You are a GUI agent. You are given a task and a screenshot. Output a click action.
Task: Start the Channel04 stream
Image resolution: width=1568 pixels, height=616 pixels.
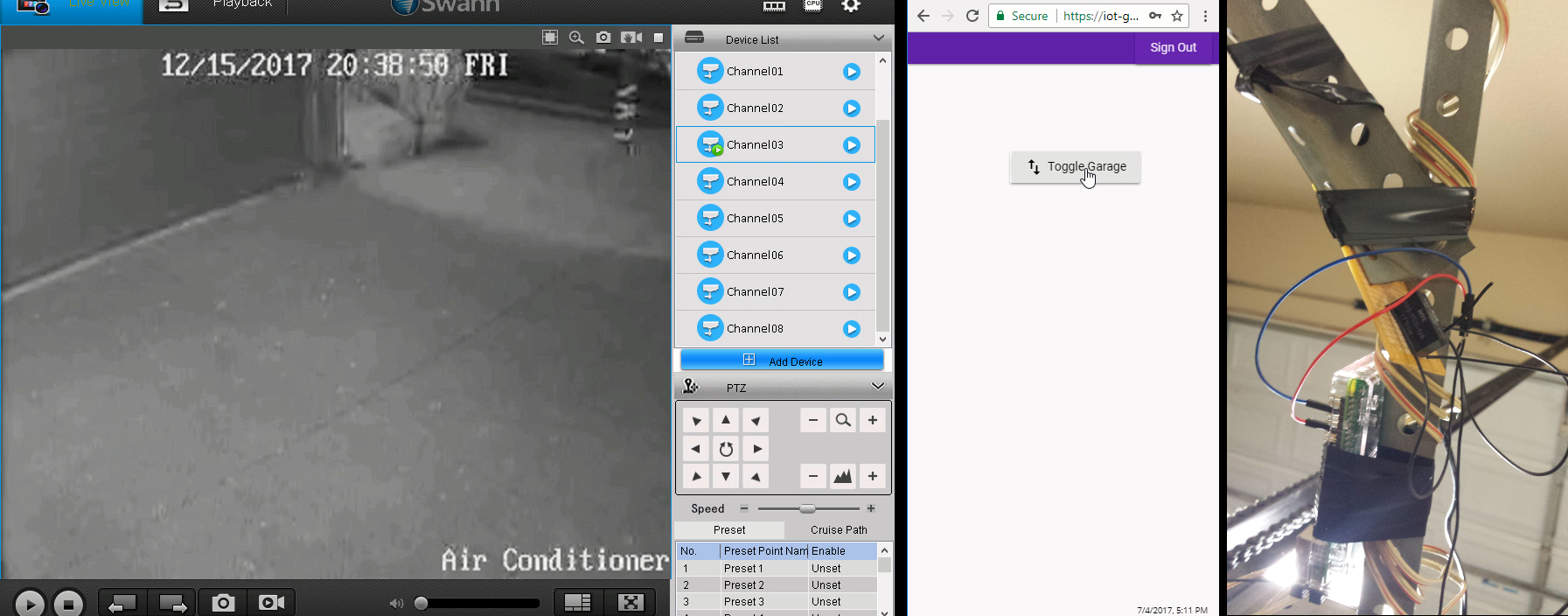pyautogui.click(x=851, y=182)
